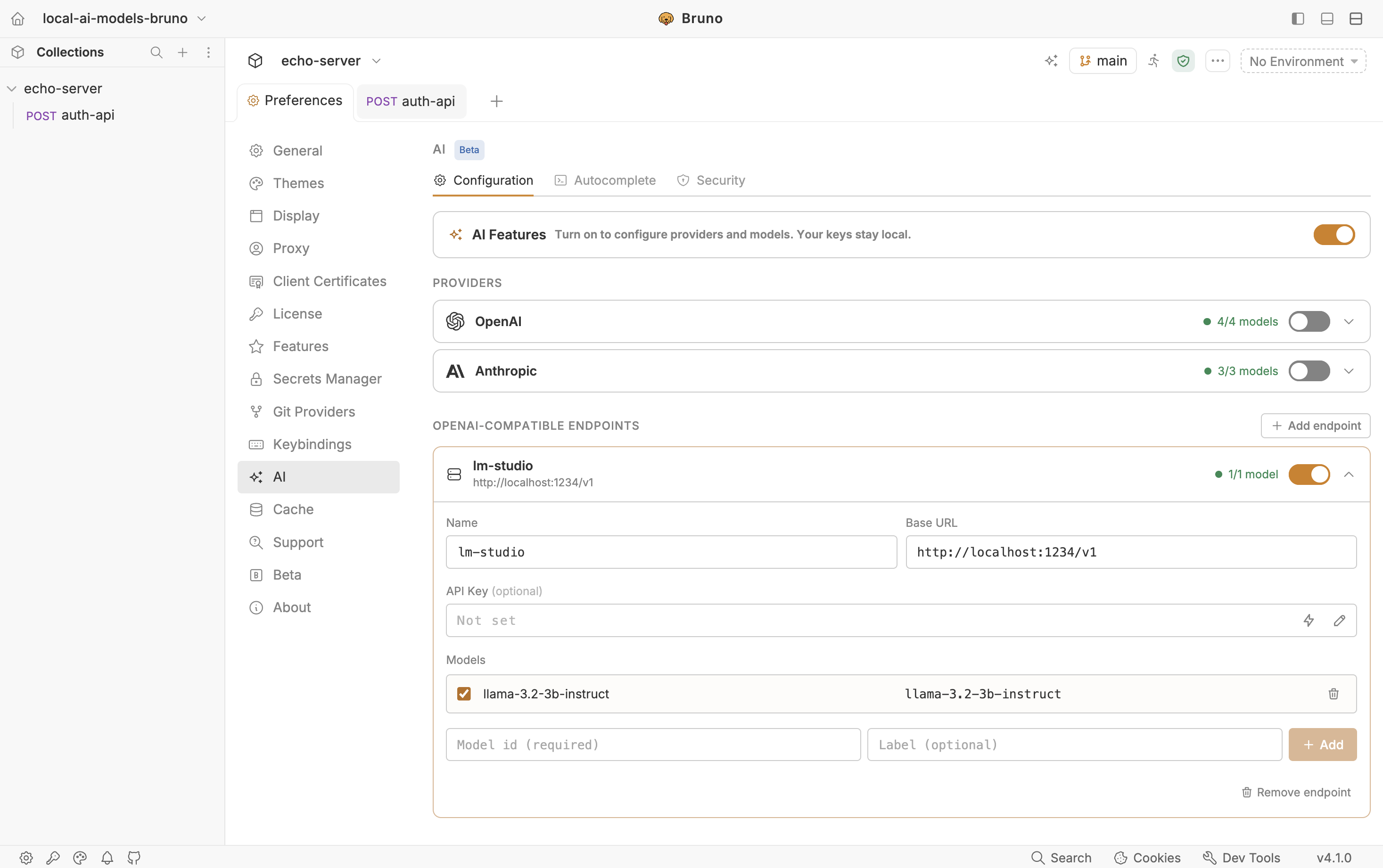Enable the Anthropic provider toggle
This screenshot has width=1383, height=868.
1309,371
